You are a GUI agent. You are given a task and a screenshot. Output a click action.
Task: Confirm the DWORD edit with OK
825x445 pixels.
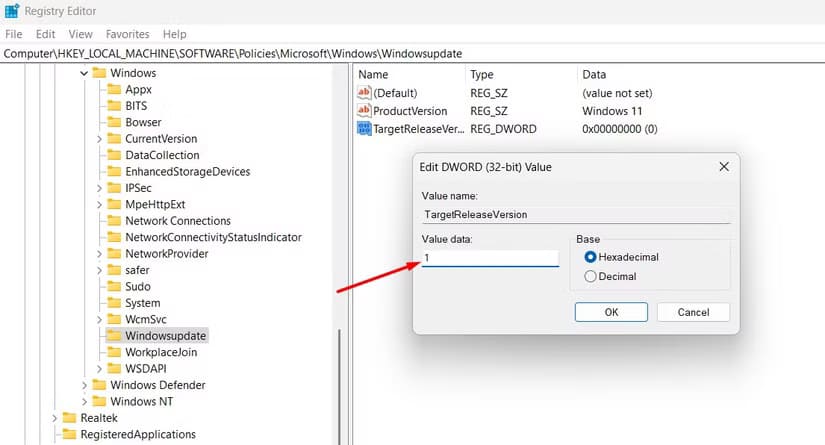pos(611,312)
